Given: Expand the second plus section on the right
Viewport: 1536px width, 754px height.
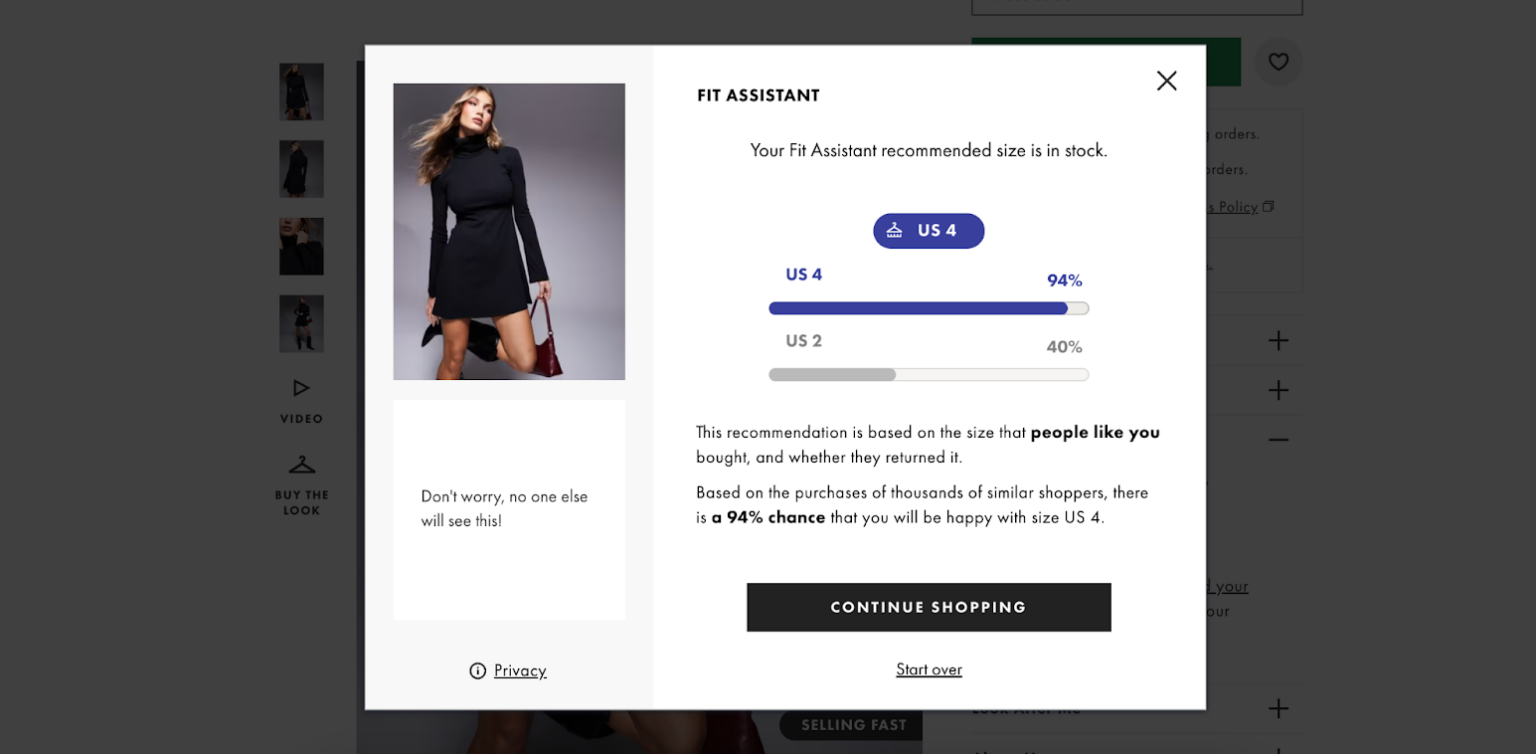Looking at the screenshot, I should (1278, 390).
